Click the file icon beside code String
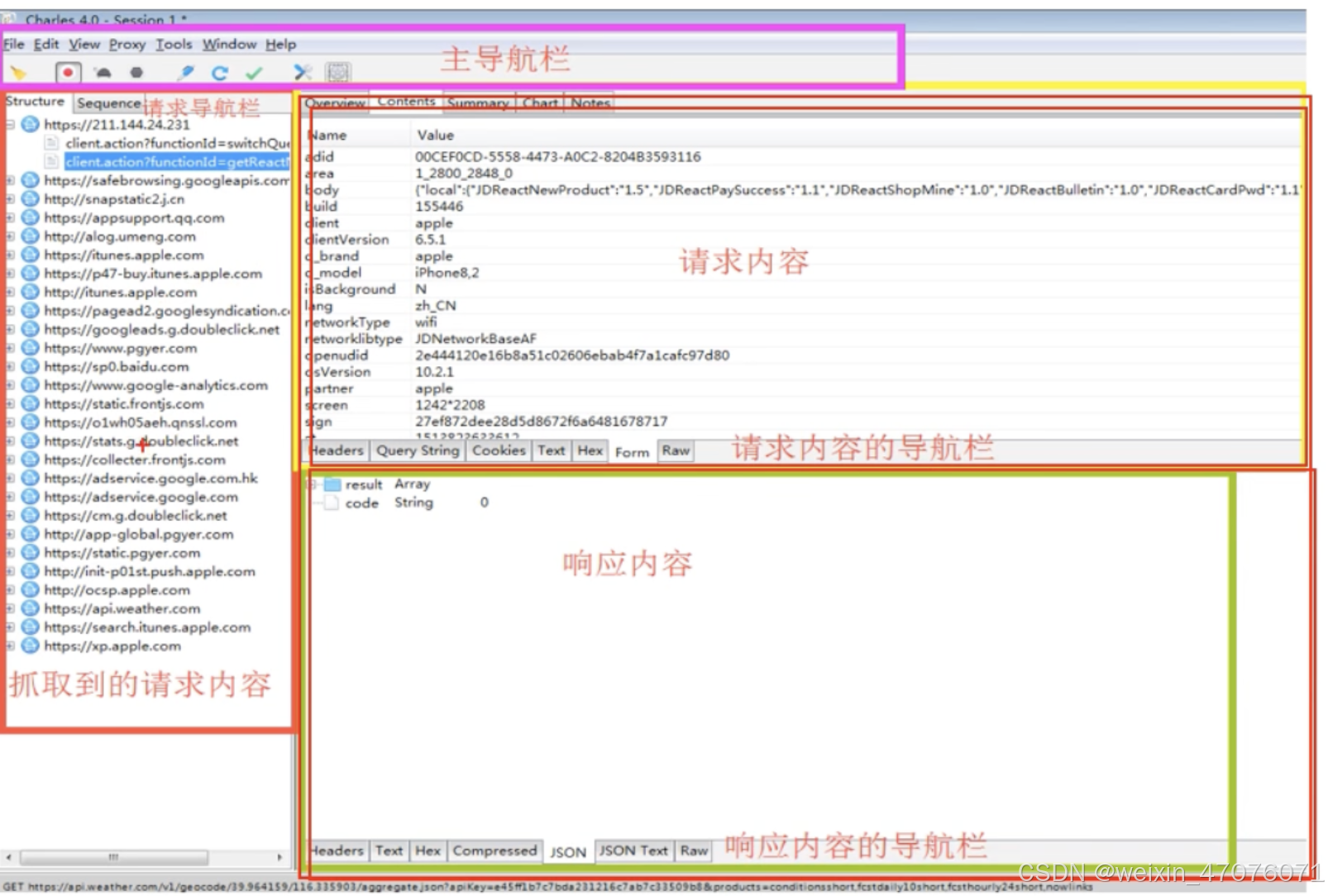This screenshot has height=896, width=1328. coord(332,503)
